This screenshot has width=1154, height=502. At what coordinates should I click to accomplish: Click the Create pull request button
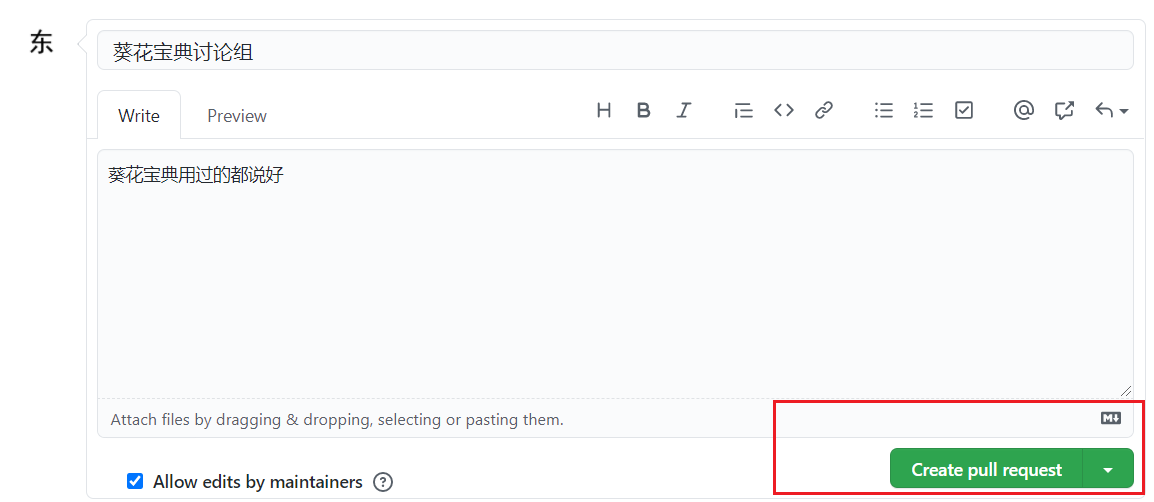tap(986, 469)
